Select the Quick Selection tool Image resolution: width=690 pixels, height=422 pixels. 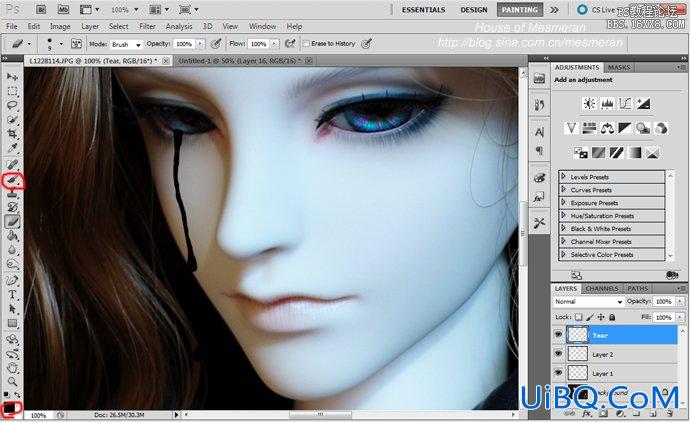click(x=12, y=120)
